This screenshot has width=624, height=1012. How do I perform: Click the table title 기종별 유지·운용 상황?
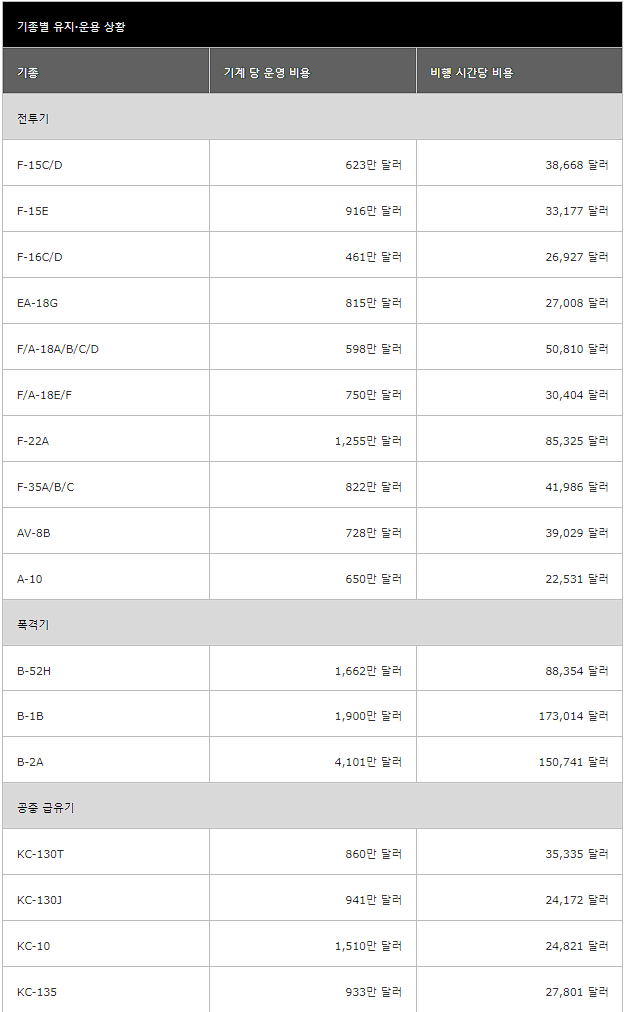(x=71, y=26)
